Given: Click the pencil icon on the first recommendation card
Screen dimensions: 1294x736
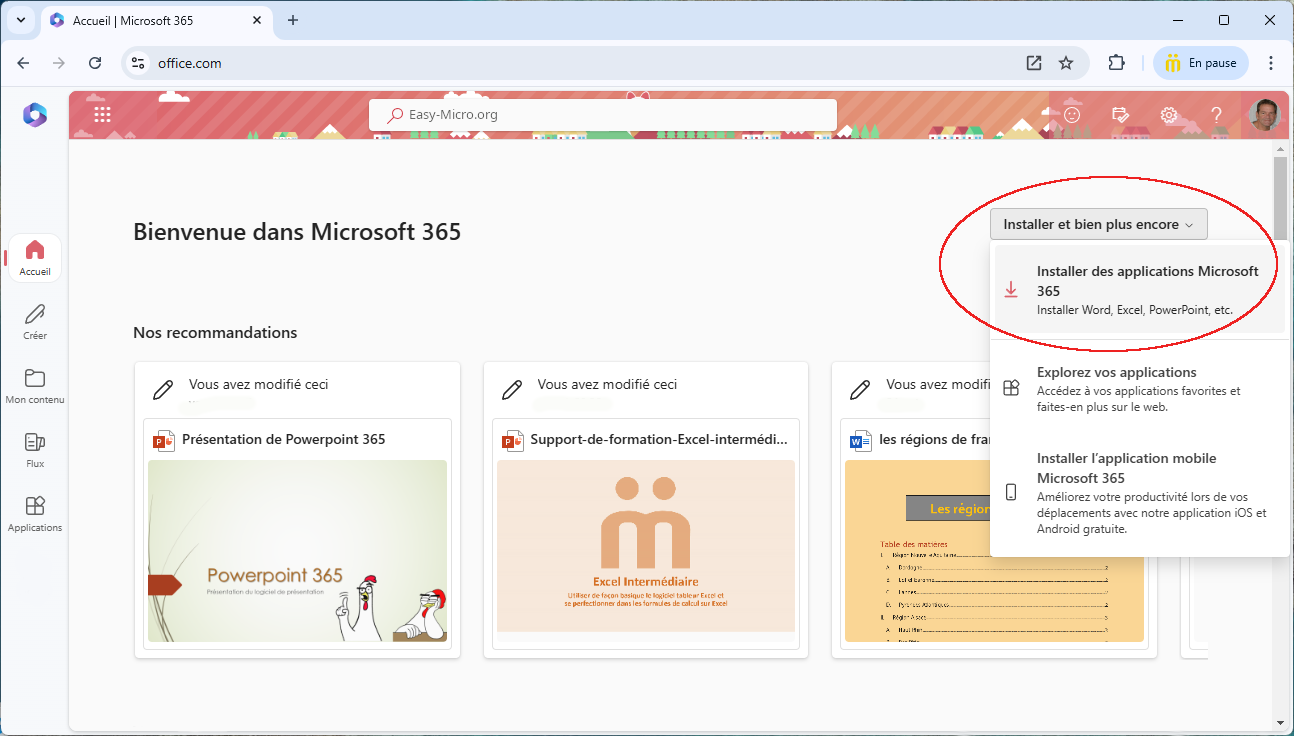Looking at the screenshot, I should 163,389.
